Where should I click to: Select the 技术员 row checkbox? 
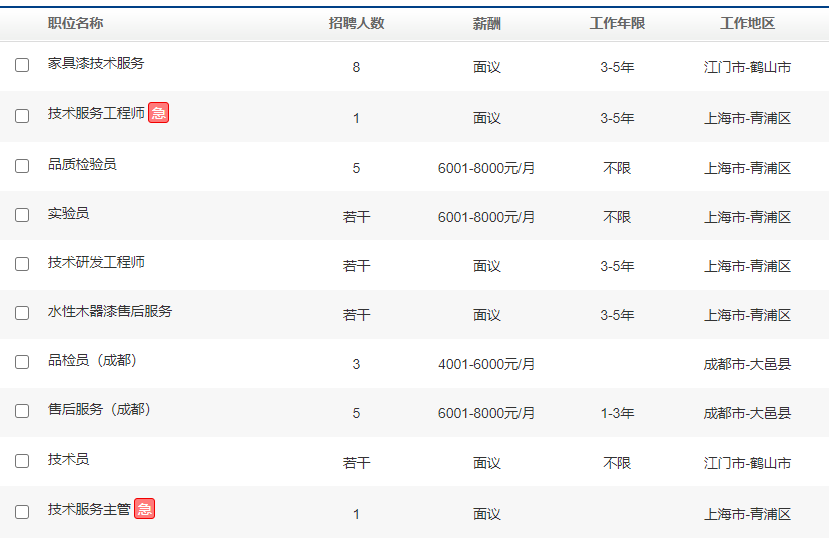(x=22, y=461)
